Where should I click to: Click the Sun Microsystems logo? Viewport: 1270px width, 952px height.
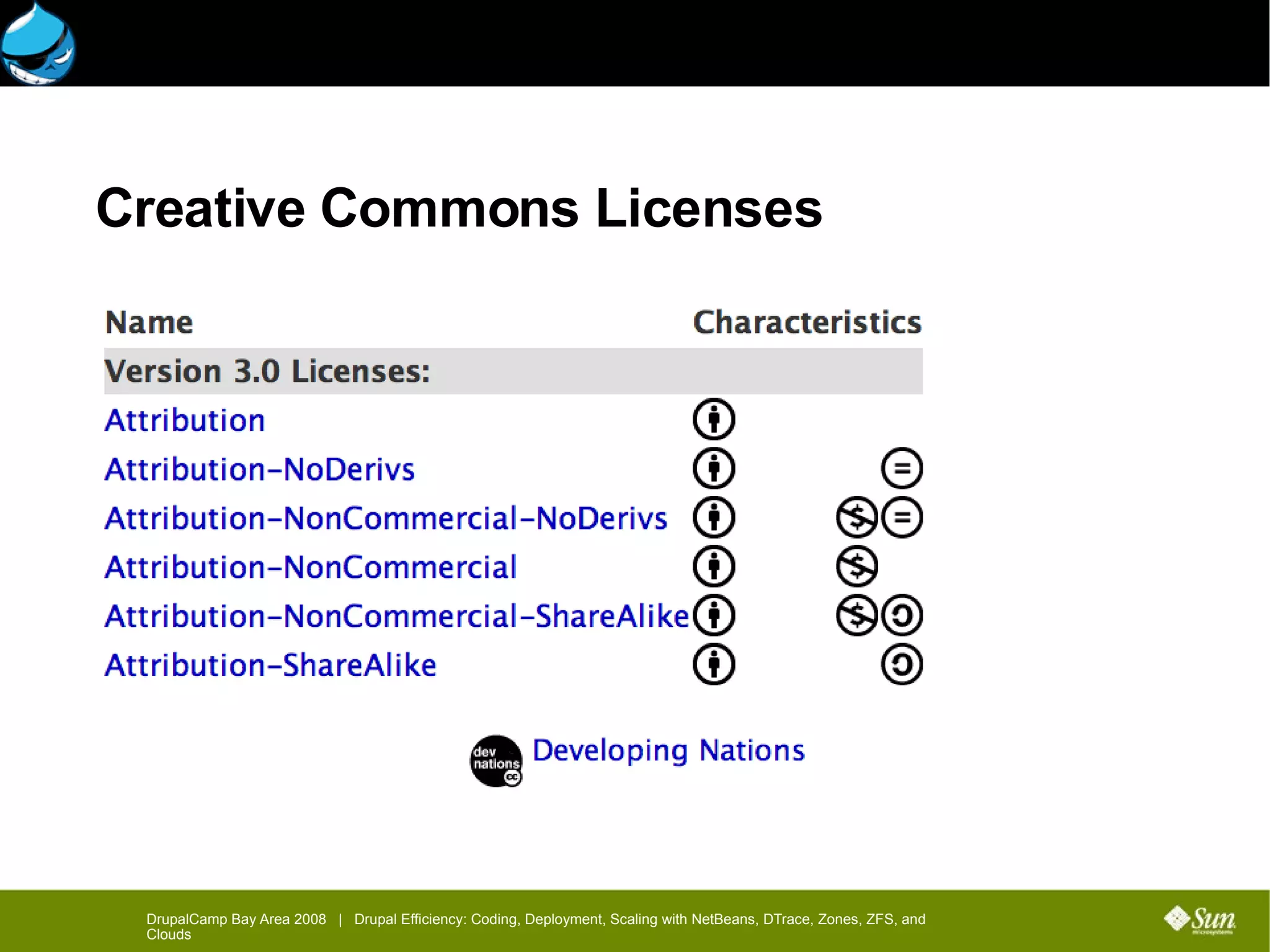click(1200, 920)
